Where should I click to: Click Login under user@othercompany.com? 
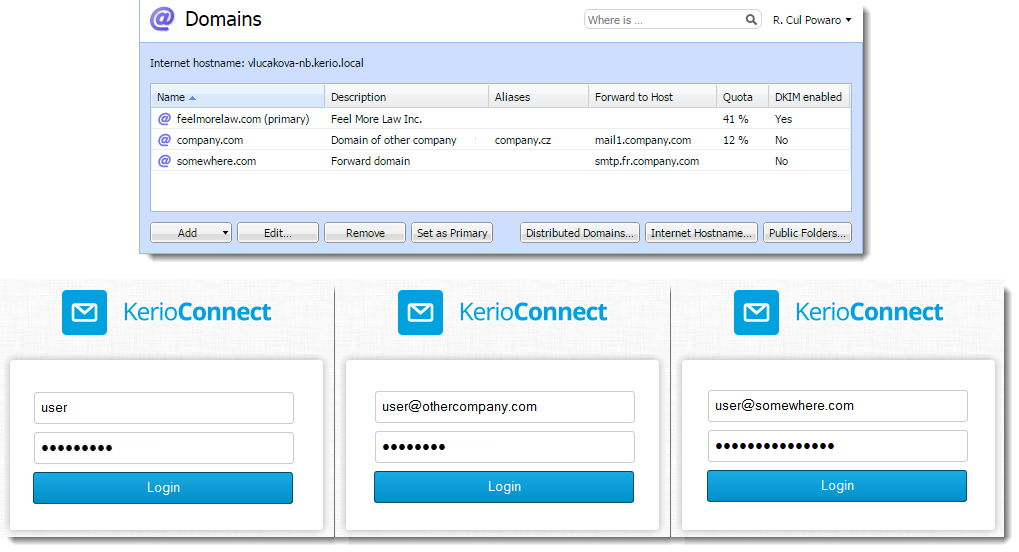coord(504,486)
